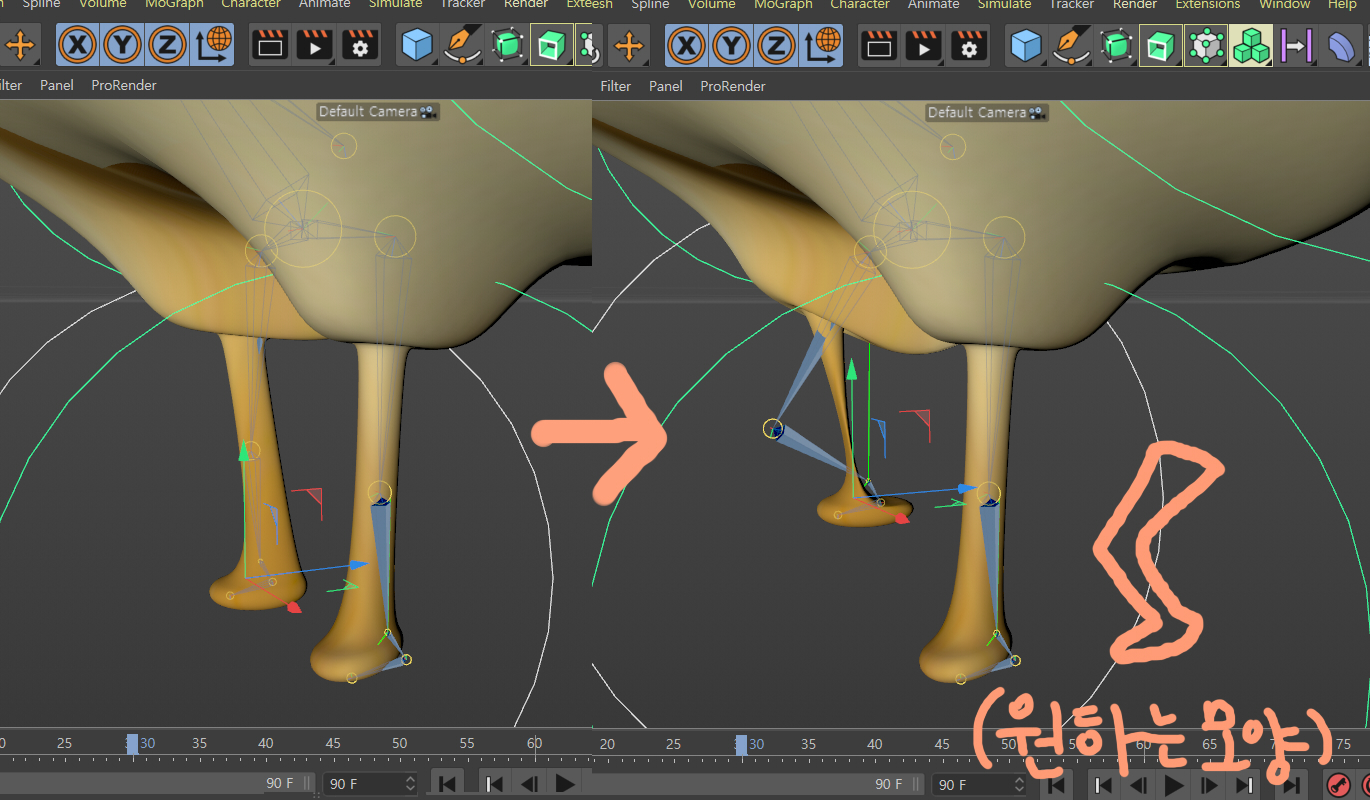Open ProRender menu in left viewport
Screen dimensions: 1370x800
tap(124, 85)
